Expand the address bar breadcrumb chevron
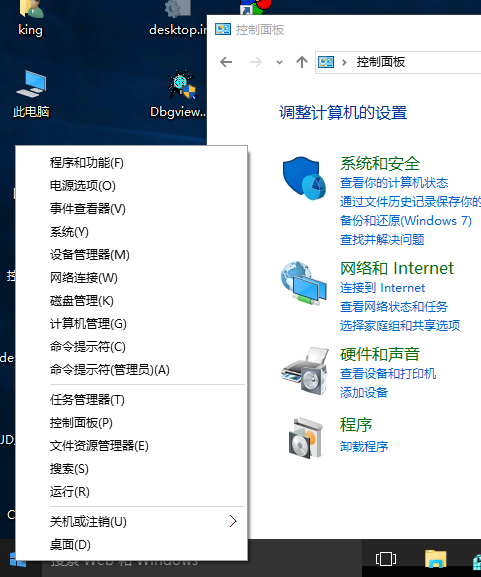The width and height of the screenshot is (481, 577). click(344, 63)
